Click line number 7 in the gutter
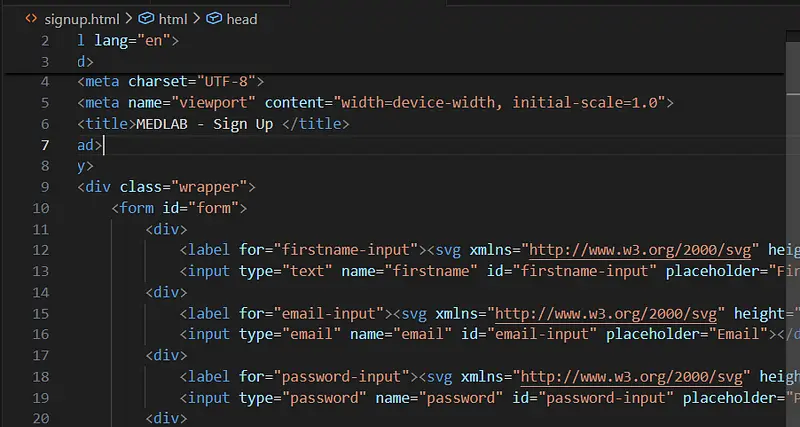The width and height of the screenshot is (800, 427). point(45,145)
